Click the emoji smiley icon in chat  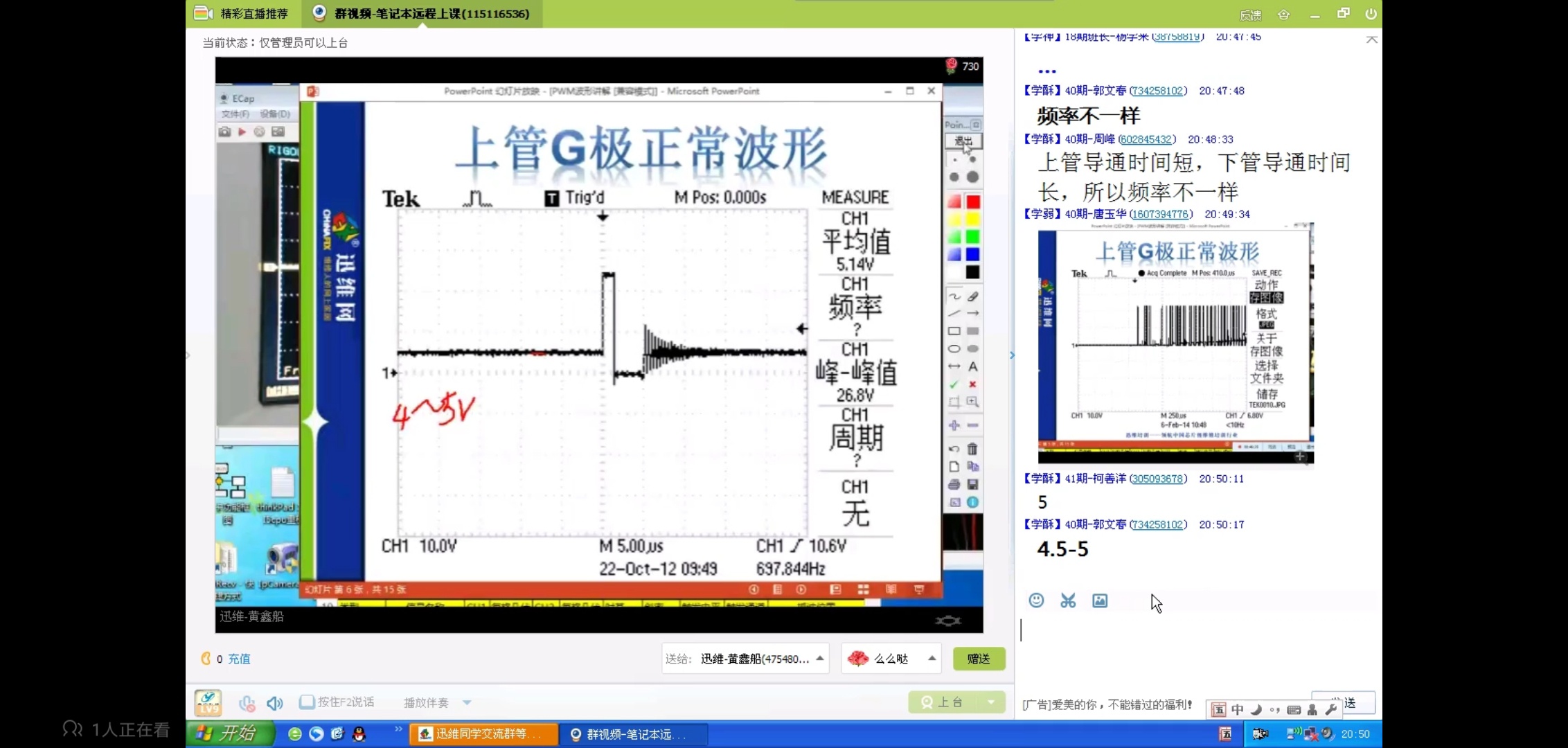pos(1036,600)
